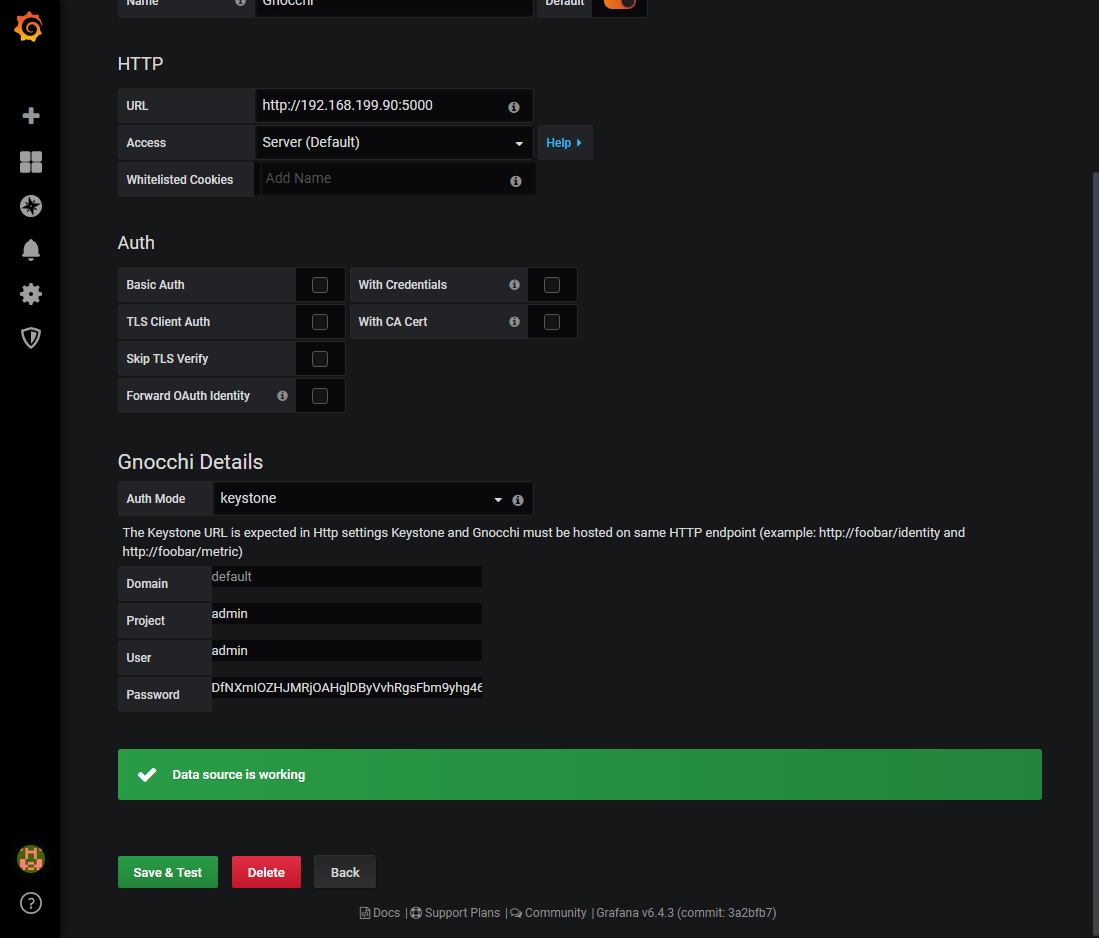The height and width of the screenshot is (938, 1099).
Task: Open the Server Admin shield icon
Action: [30, 337]
